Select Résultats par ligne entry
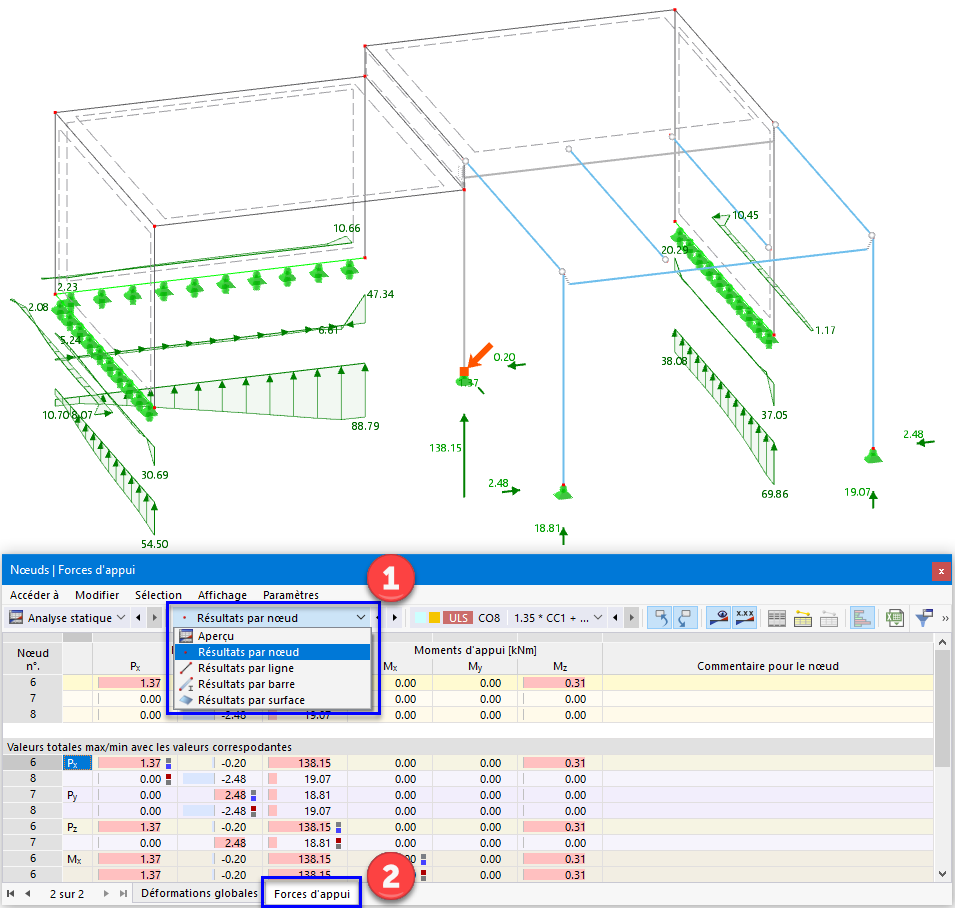Screen dimensions: 955x908 (x=272, y=668)
